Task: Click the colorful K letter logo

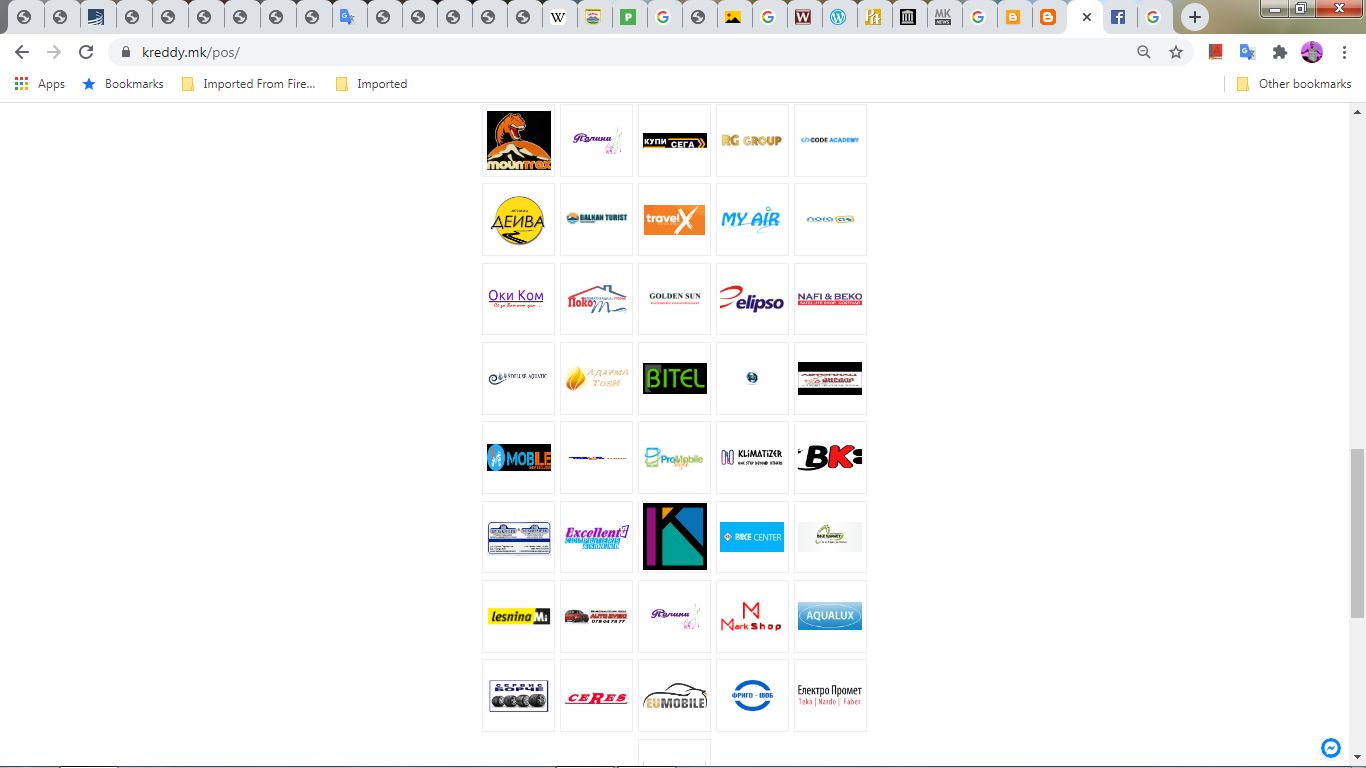Action: (x=674, y=537)
